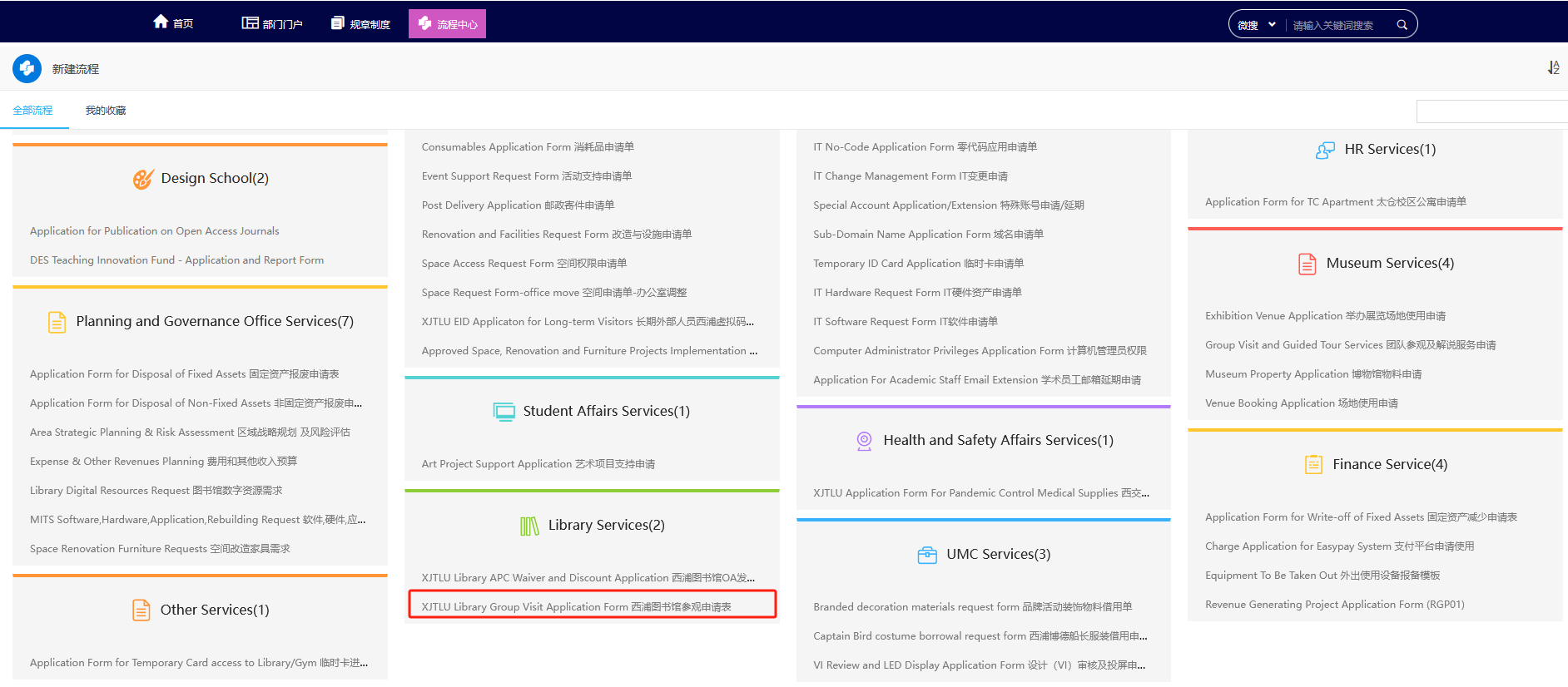This screenshot has height=687, width=1568.
Task: Open IT No-Code Application Form link
Action: click(925, 147)
